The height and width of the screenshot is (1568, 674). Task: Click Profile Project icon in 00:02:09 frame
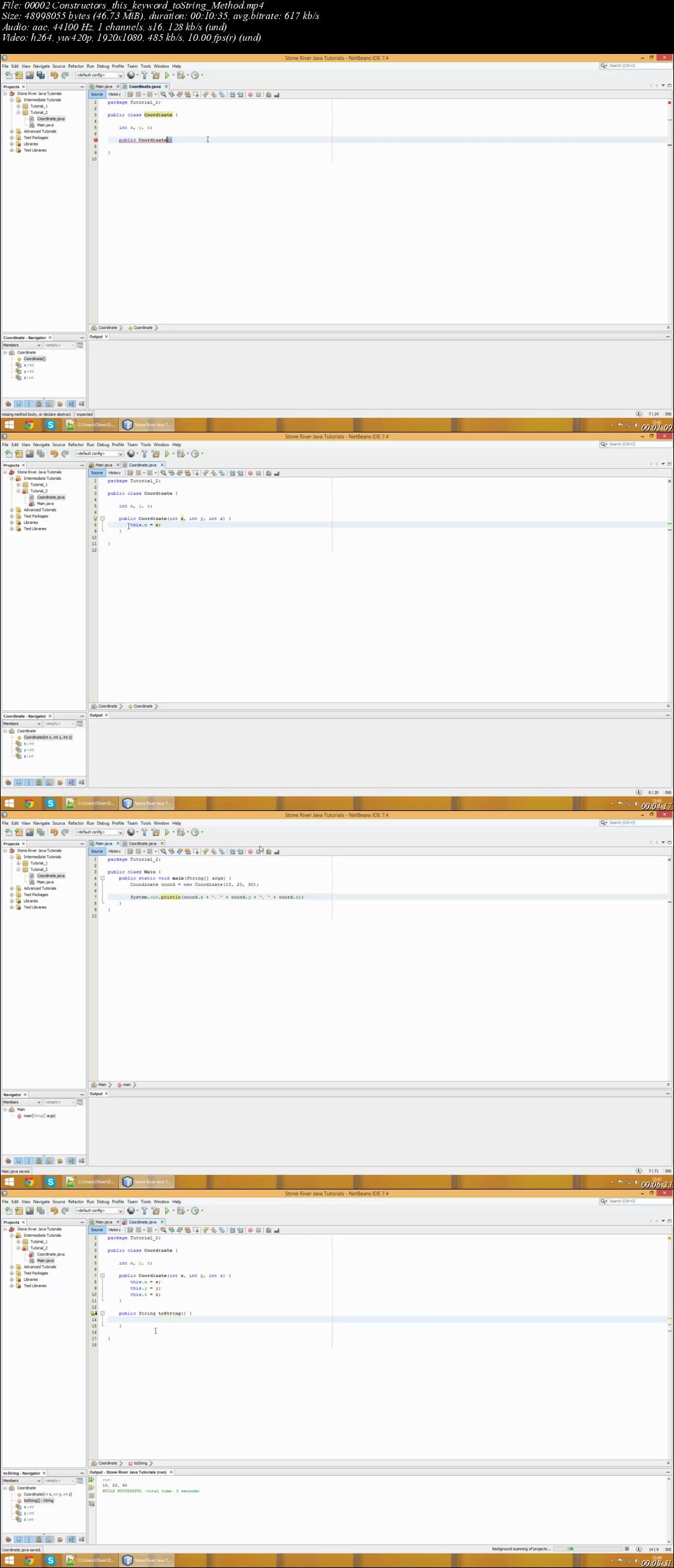click(x=195, y=76)
